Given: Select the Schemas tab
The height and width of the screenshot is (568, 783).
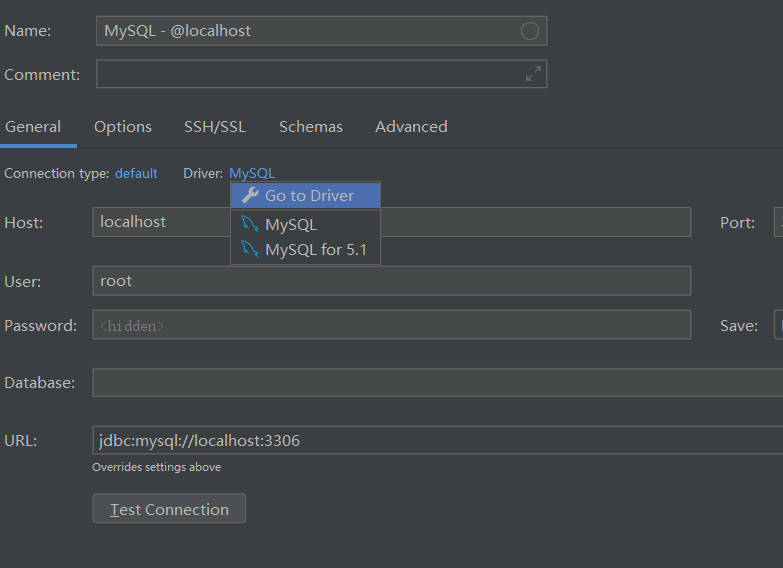Looking at the screenshot, I should pos(311,127).
